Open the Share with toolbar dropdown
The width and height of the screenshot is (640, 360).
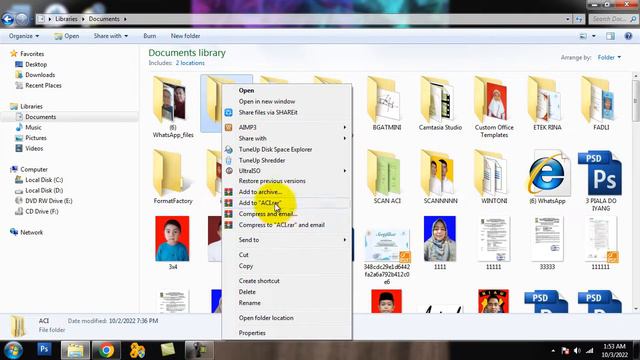pyautogui.click(x=111, y=36)
